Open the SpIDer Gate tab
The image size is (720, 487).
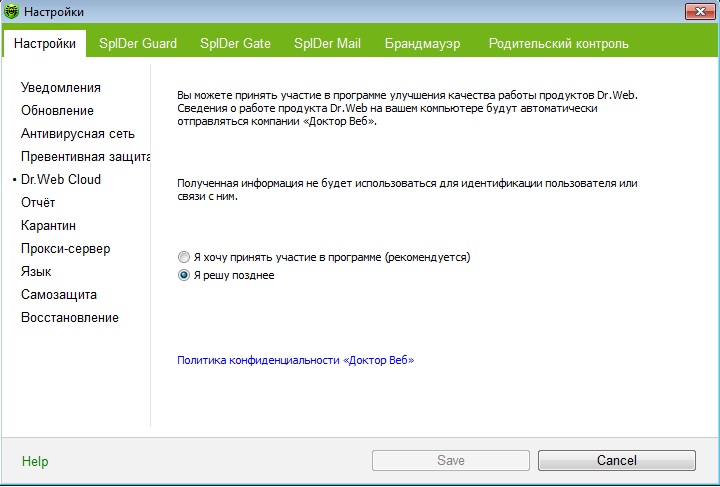(235, 44)
